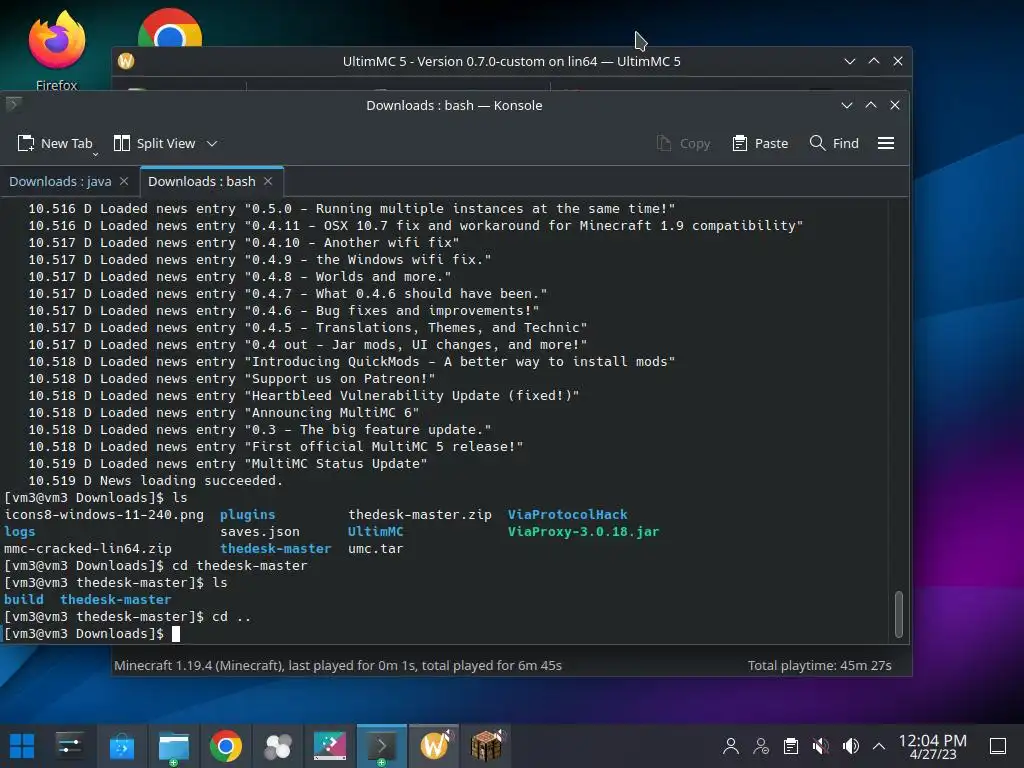1024x768 pixels.
Task: Close the Konsole window
Action: click(x=895, y=105)
